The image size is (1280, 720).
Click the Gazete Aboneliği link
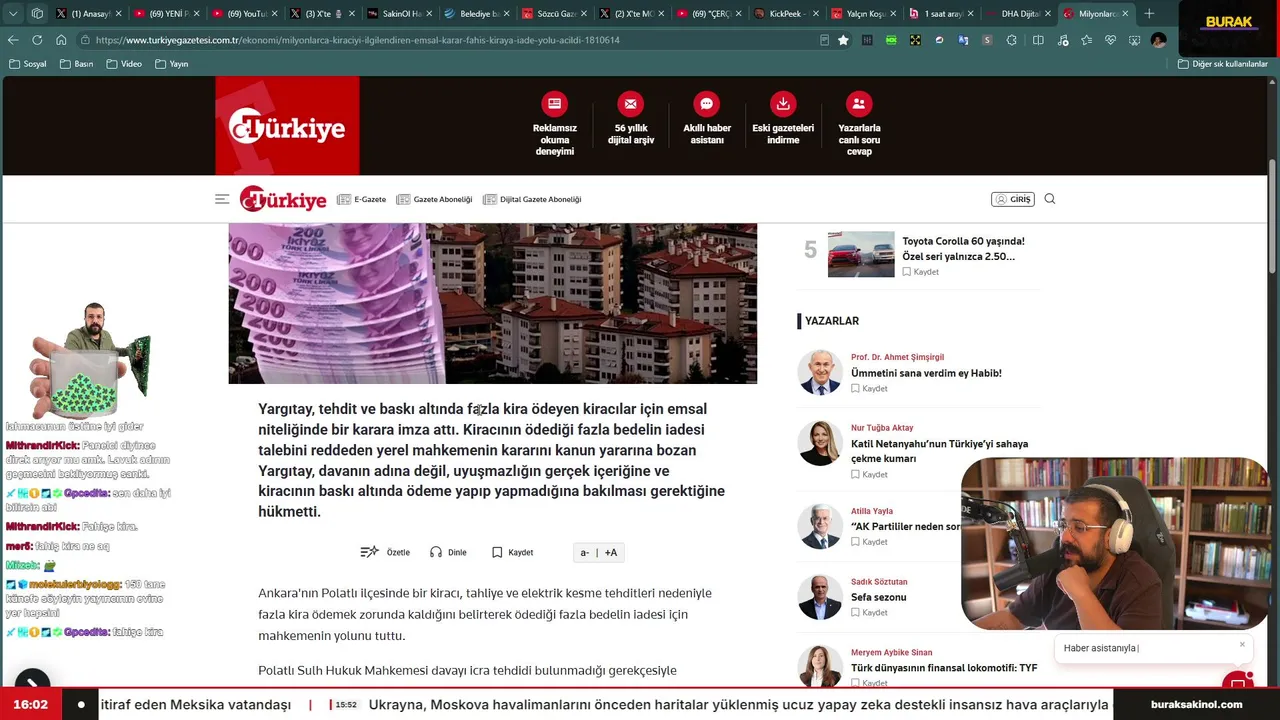pyautogui.click(x=434, y=199)
